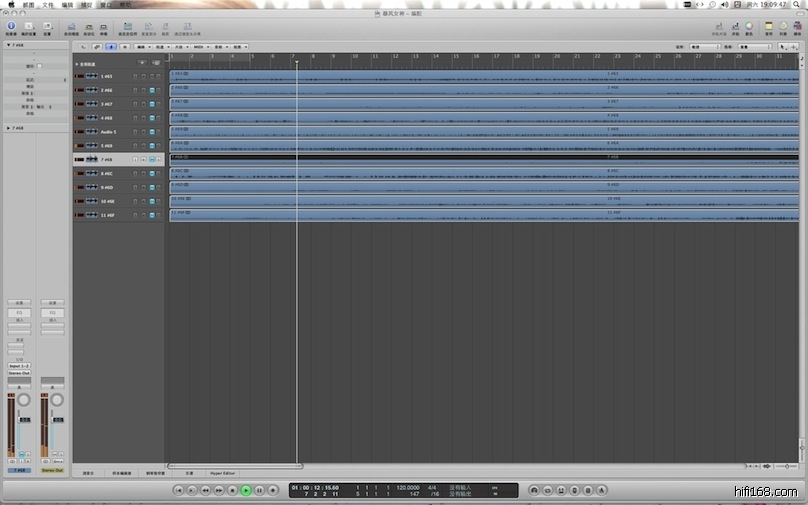Click the Record button in transport

tap(272, 490)
